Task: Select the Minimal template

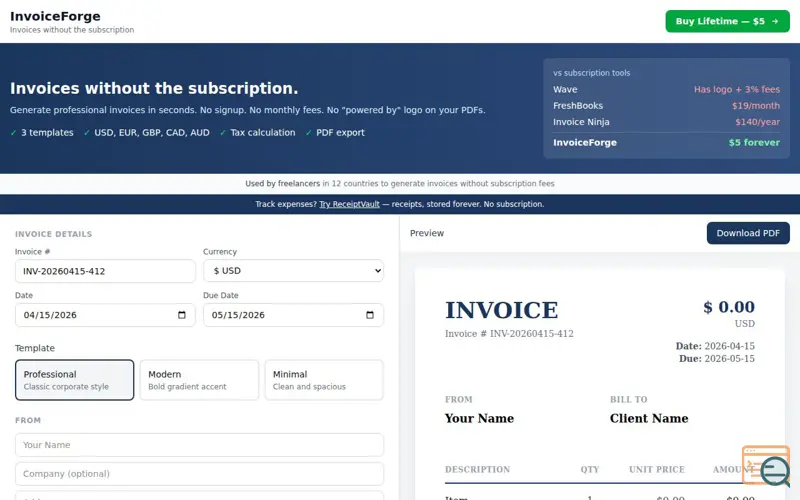Action: [x=324, y=380]
